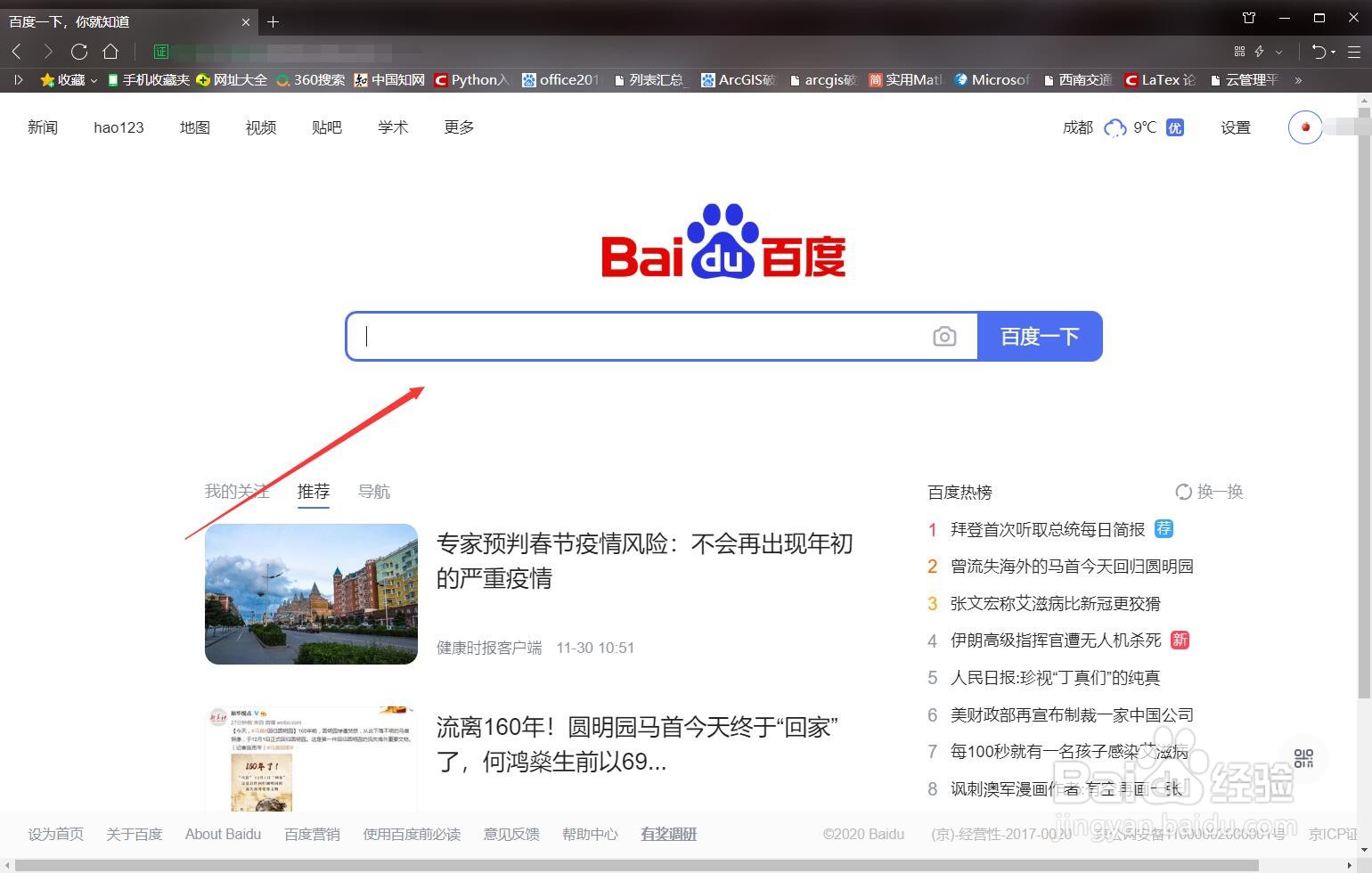
Task: Expand the dropdown next to lightning icon
Action: click(1279, 52)
